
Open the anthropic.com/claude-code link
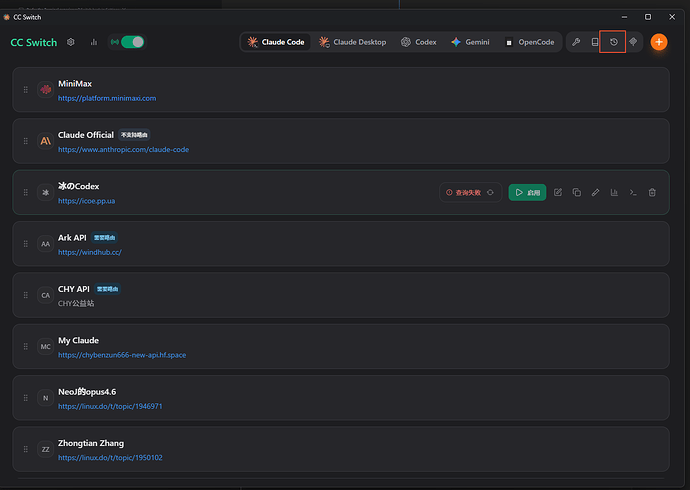(123, 150)
